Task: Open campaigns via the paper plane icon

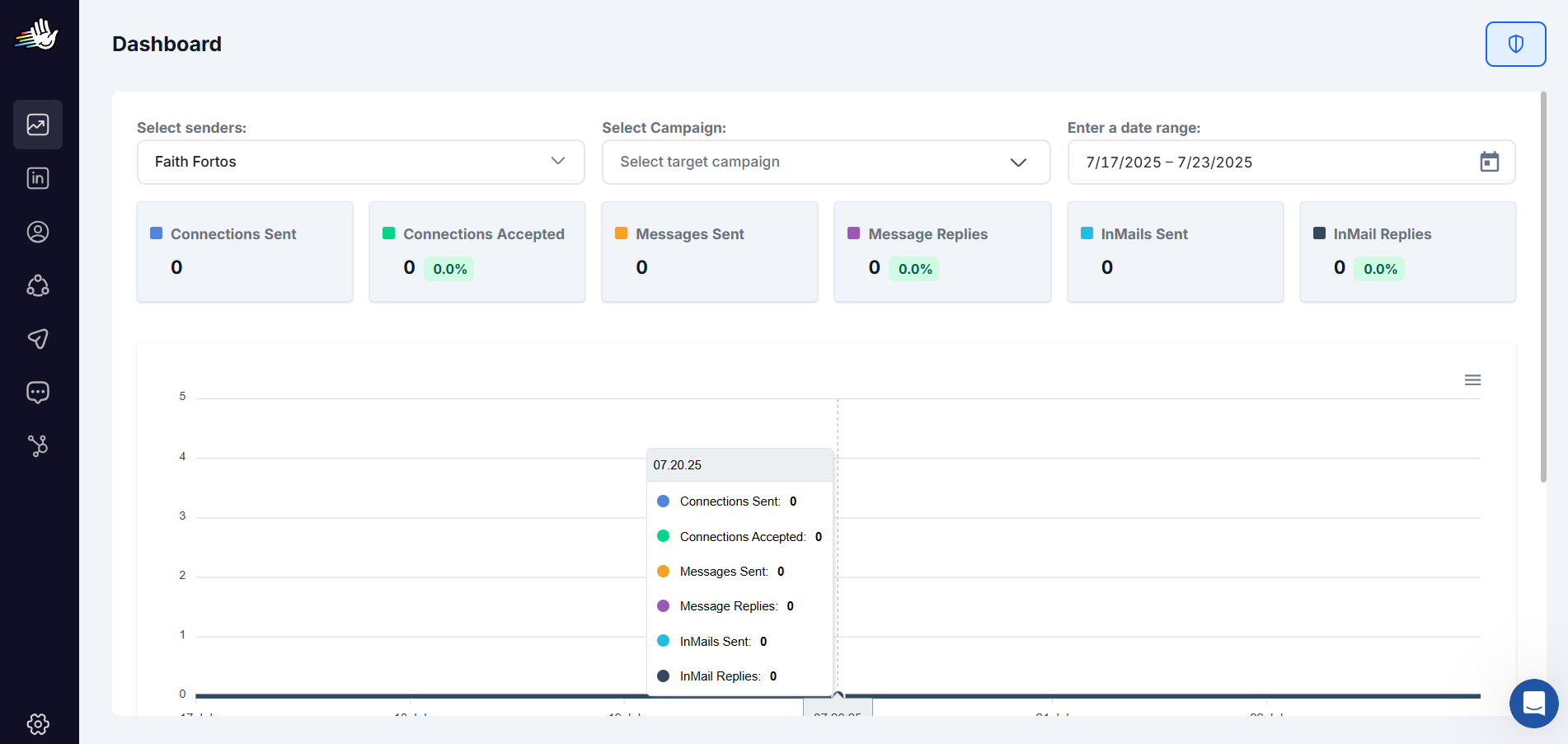Action: coord(38,339)
